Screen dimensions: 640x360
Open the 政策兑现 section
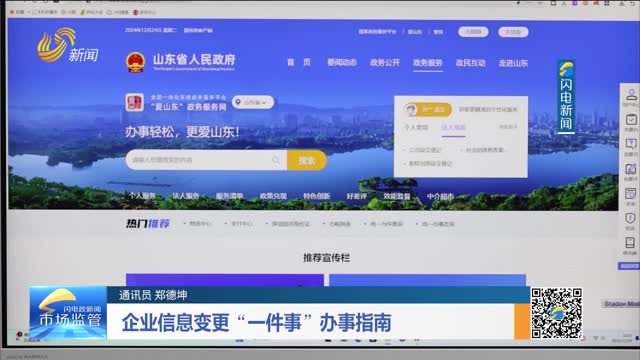pyautogui.click(x=273, y=196)
